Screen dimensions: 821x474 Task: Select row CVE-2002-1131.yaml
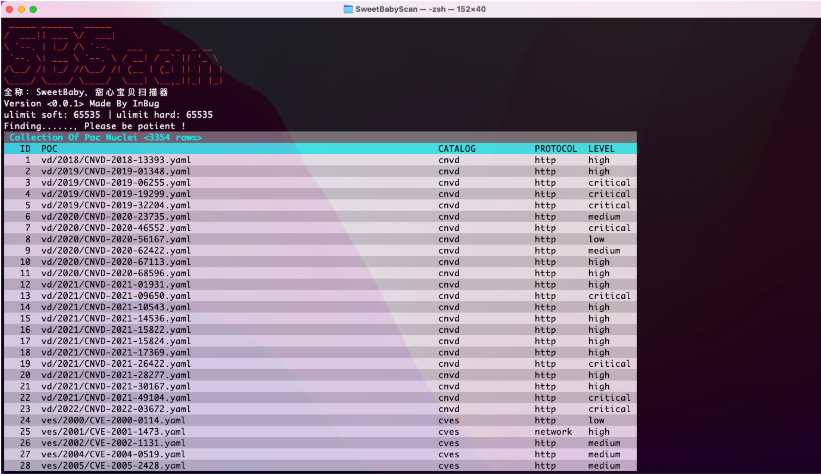point(320,443)
